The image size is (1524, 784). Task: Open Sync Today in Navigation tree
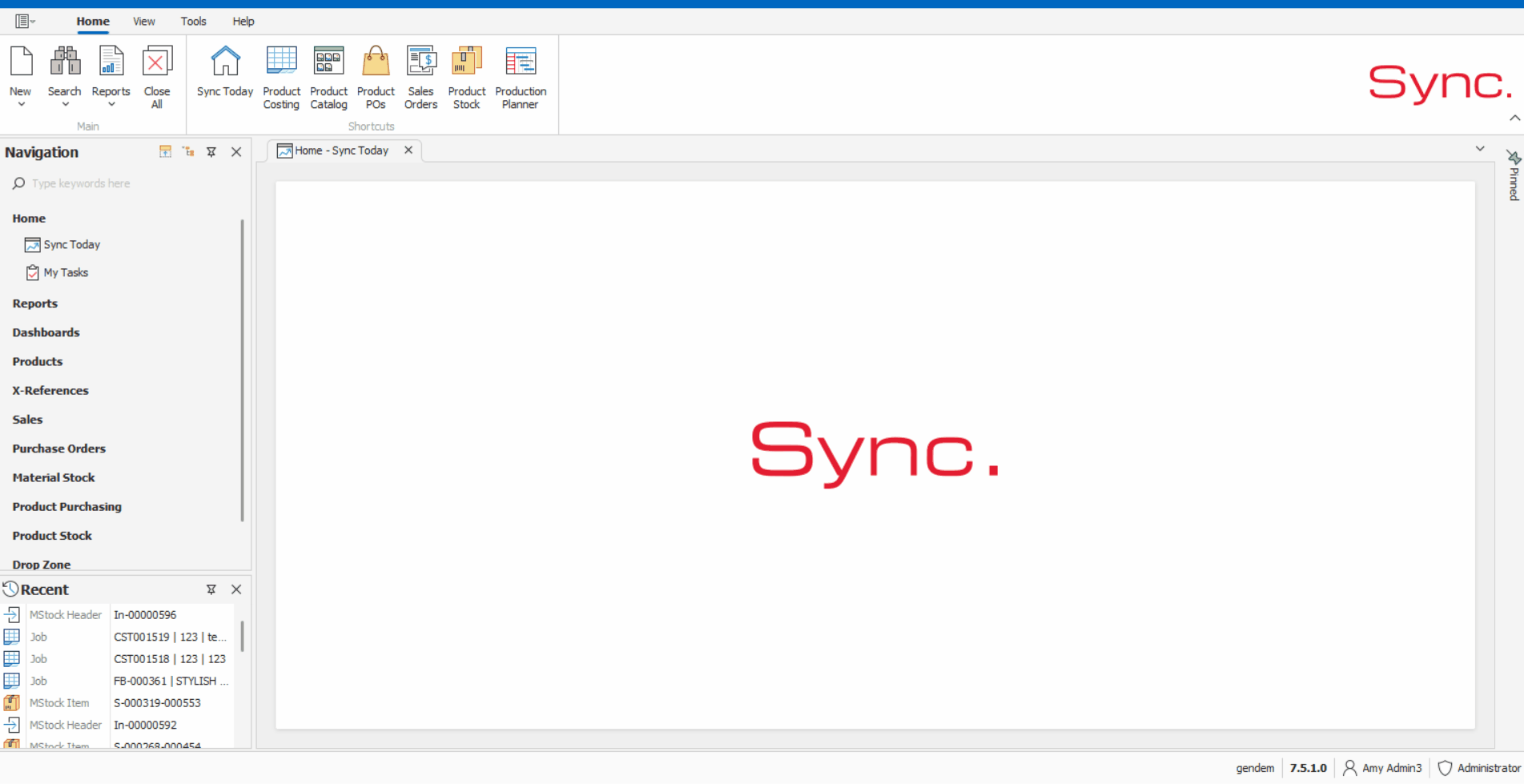click(x=72, y=245)
